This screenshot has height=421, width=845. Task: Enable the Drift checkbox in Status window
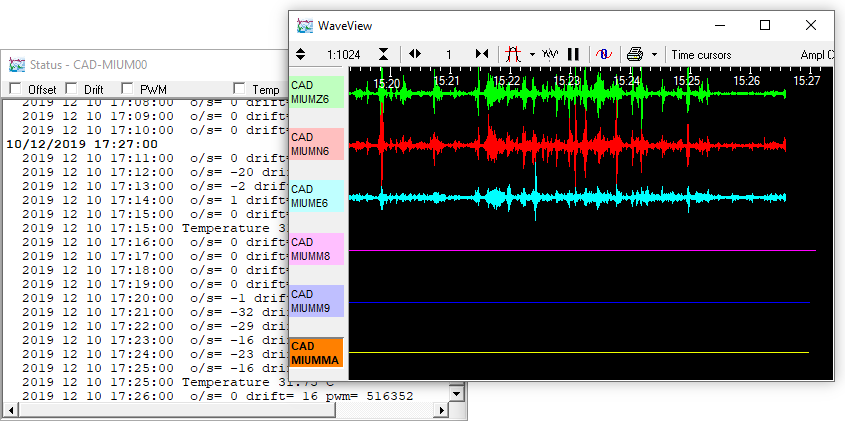click(x=71, y=88)
